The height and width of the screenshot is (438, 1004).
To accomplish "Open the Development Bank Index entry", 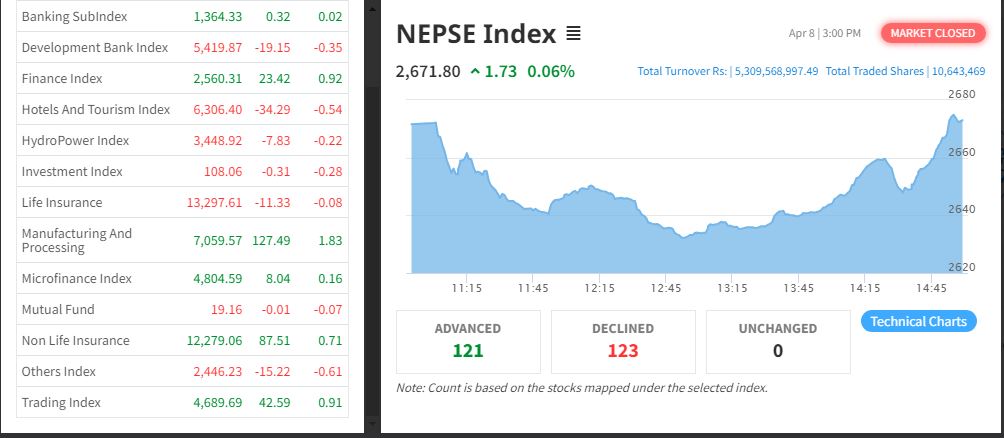I will click(182, 47).
